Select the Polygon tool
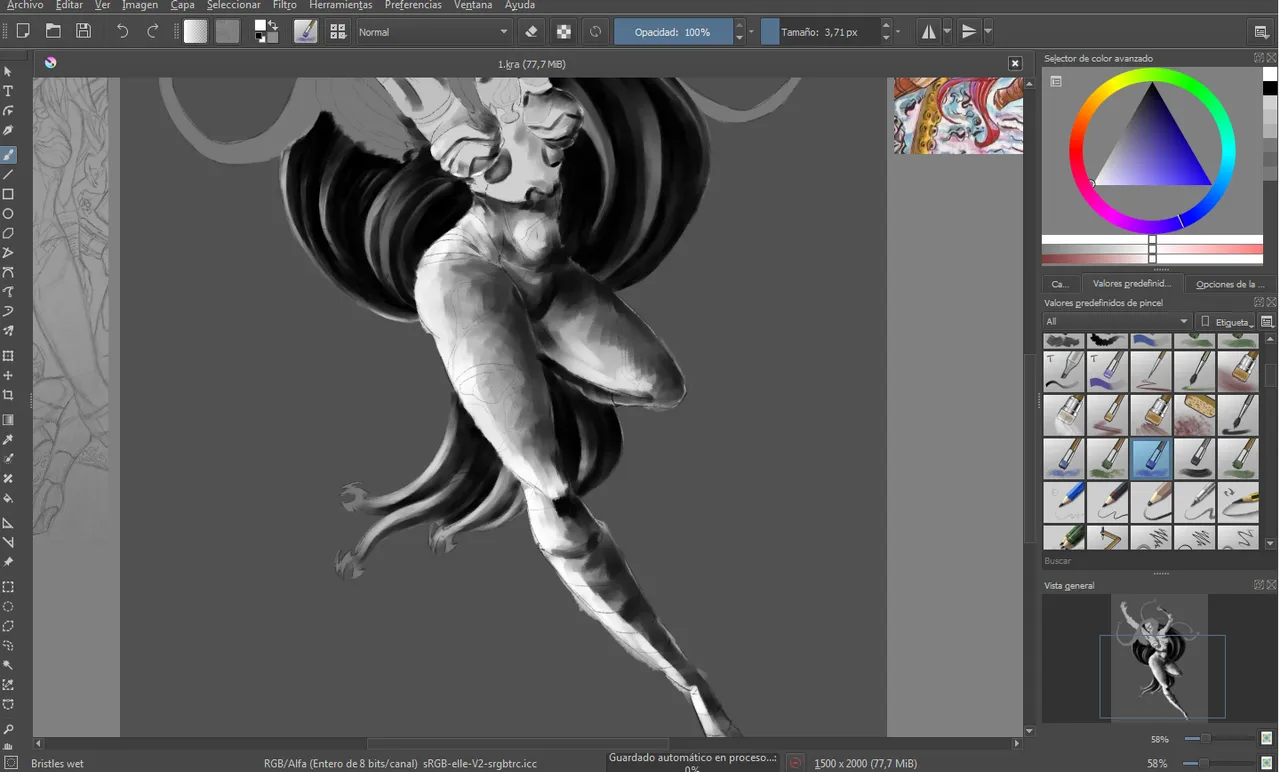Viewport: 1280px width, 772px height. pyautogui.click(x=8, y=233)
